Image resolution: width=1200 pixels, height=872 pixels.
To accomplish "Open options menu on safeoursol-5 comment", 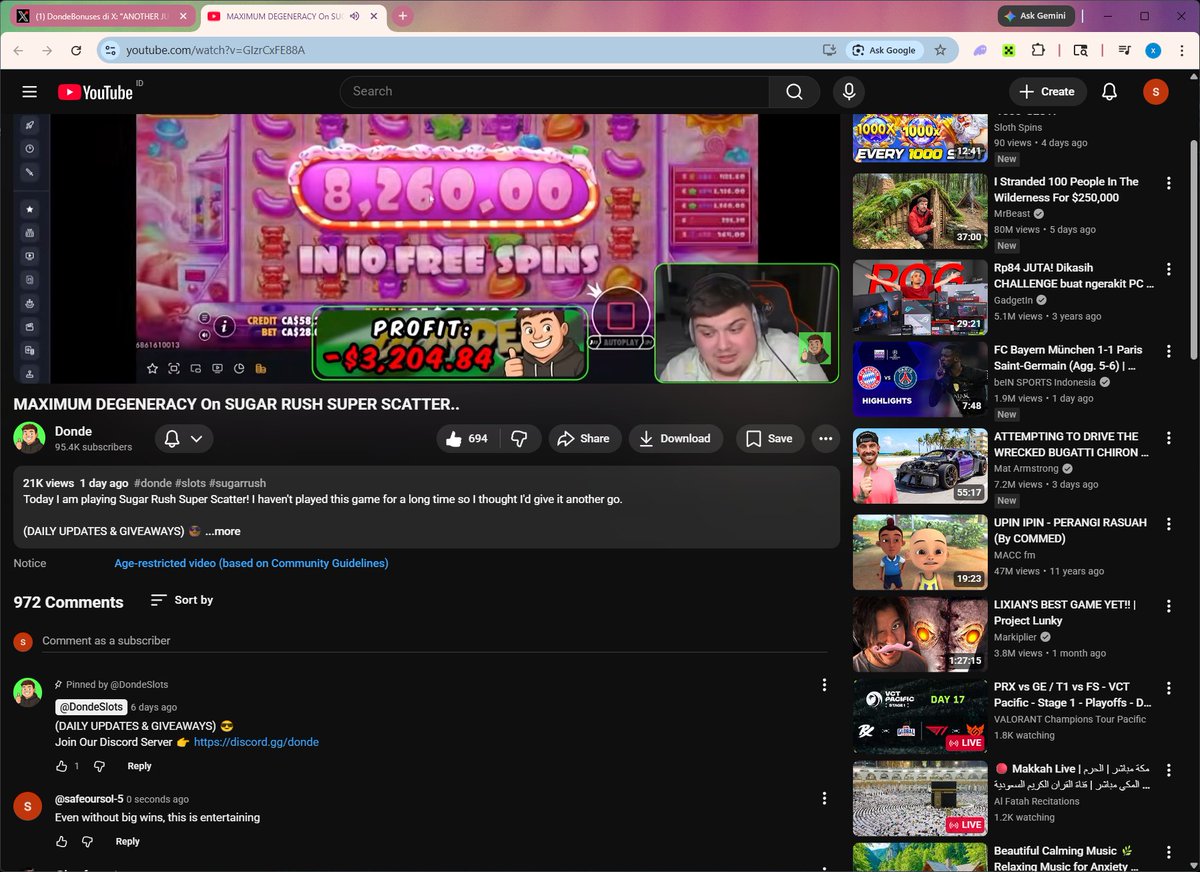I will pos(824,798).
